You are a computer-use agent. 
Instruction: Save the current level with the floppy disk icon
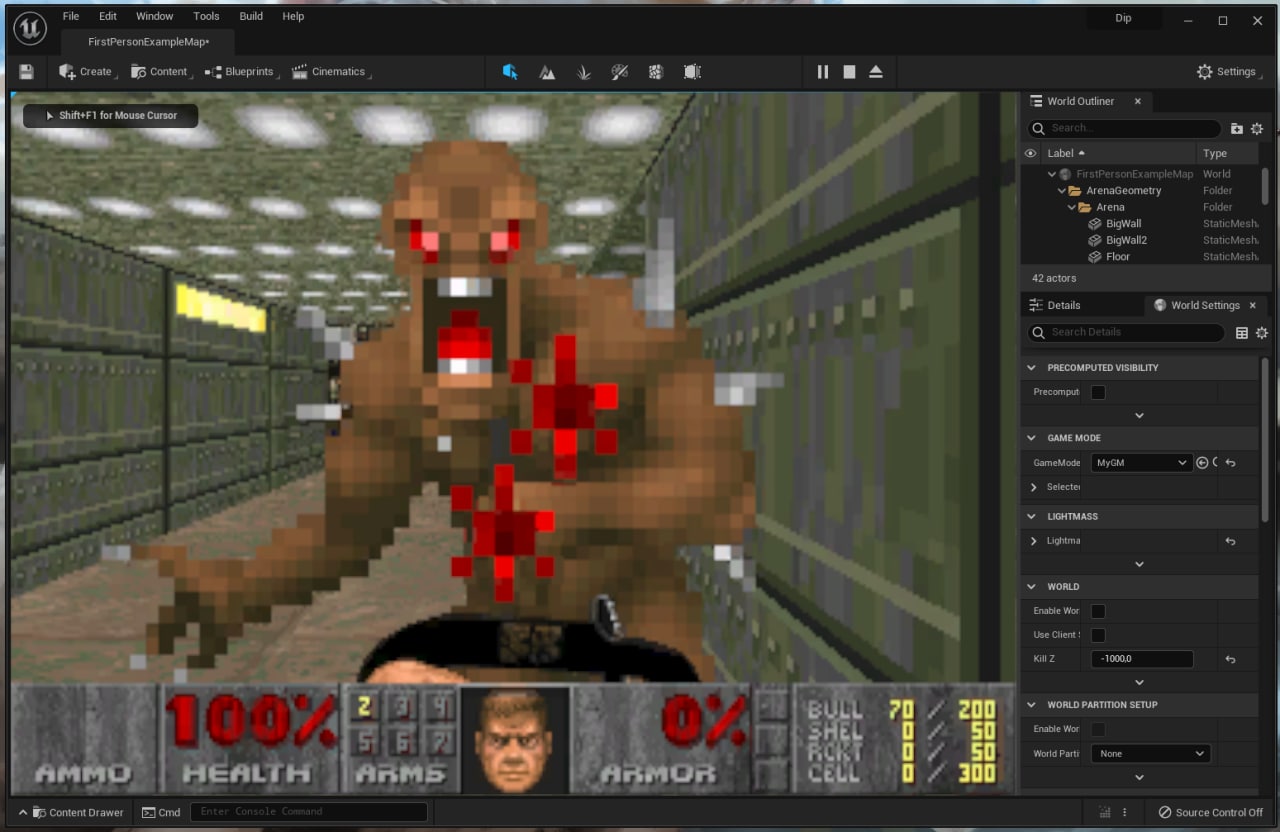(26, 72)
